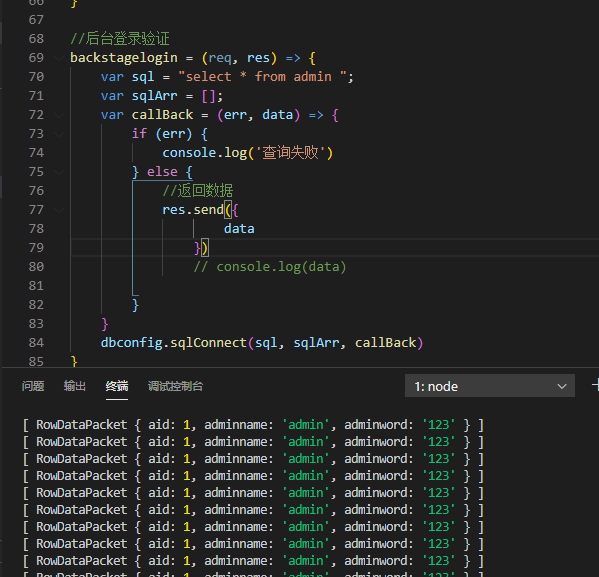Click the empty array [] on line 71
Image resolution: width=599 pixels, height=577 pixels.
click(208, 96)
